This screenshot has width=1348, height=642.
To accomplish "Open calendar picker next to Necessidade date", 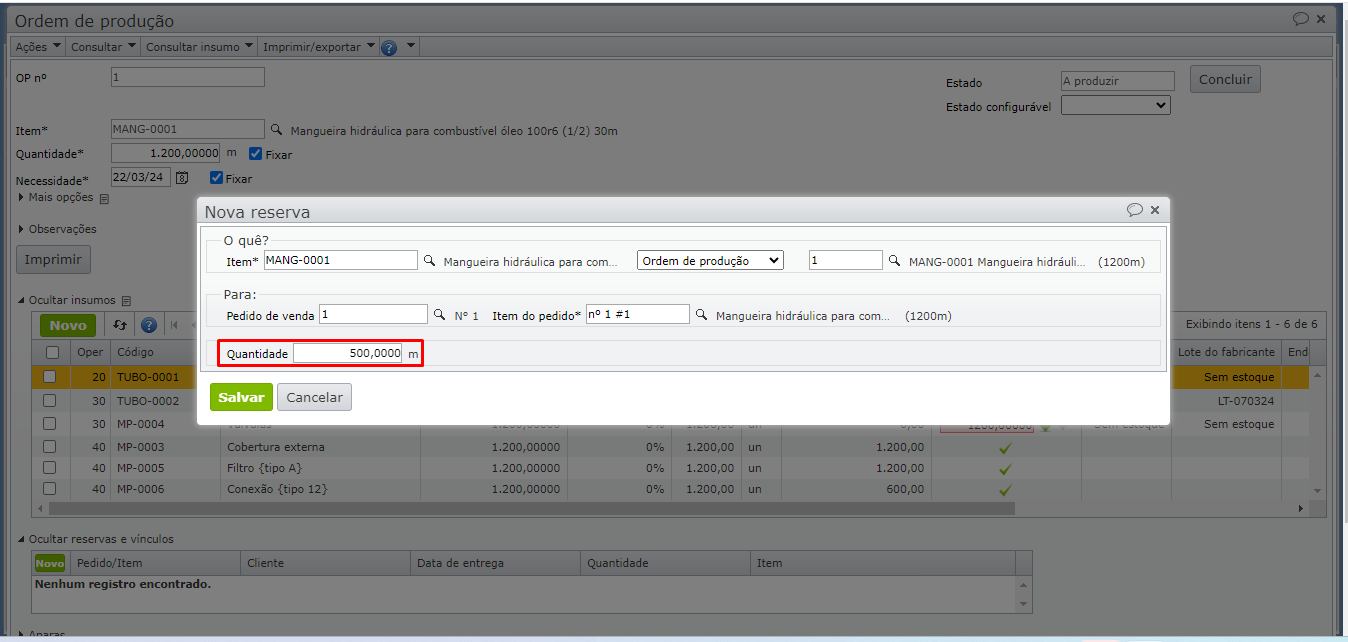I will [x=182, y=178].
